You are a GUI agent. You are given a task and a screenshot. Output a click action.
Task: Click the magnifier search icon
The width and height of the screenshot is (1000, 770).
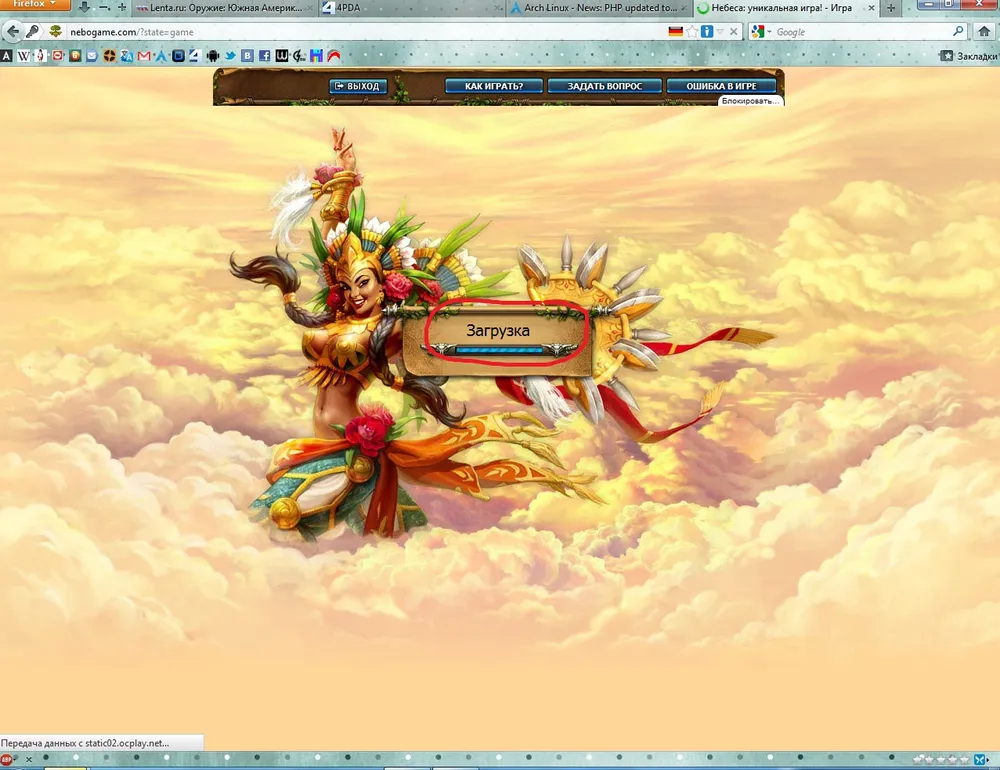(958, 31)
